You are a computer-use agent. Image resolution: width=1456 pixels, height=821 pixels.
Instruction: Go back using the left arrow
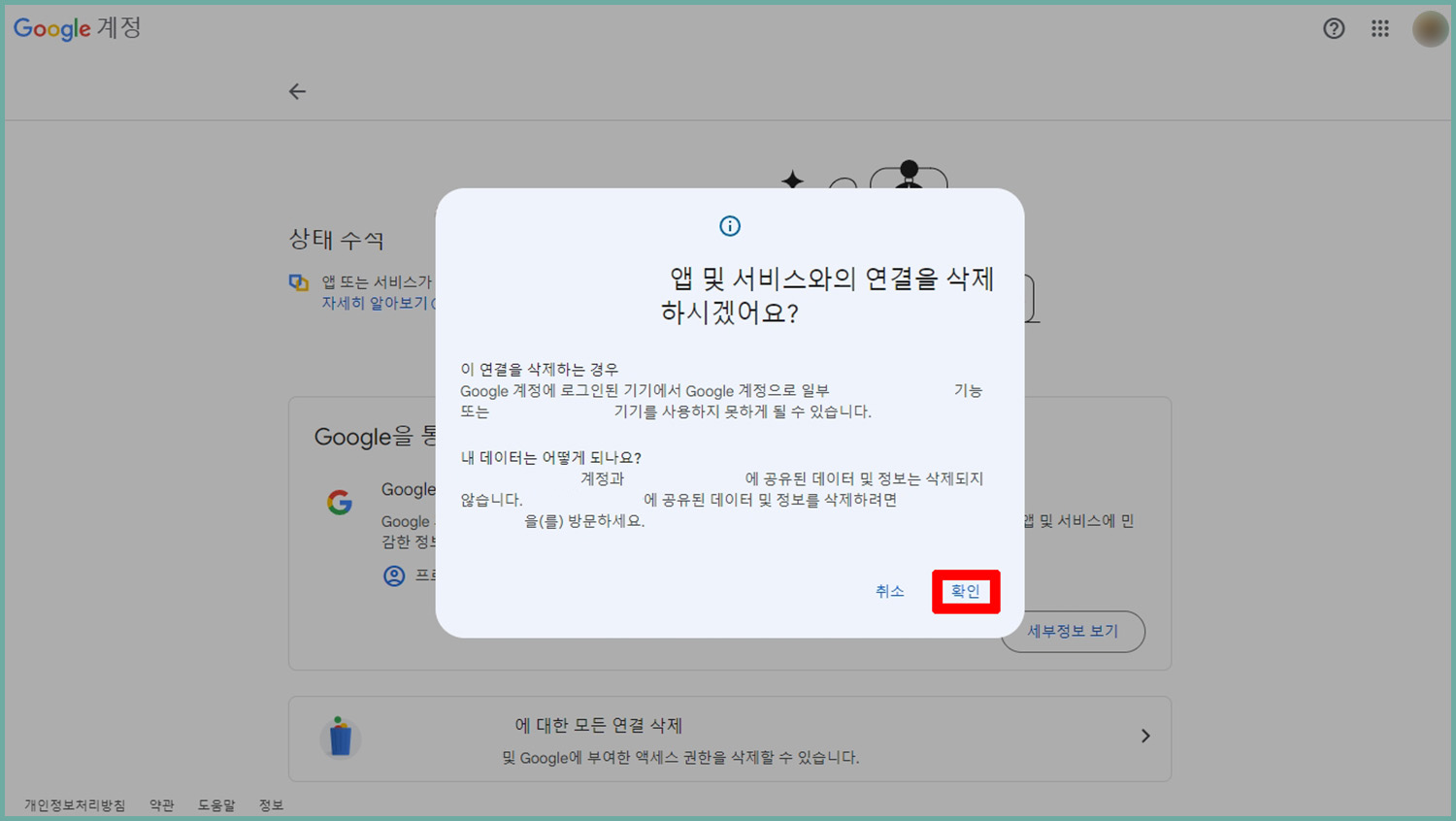(297, 91)
